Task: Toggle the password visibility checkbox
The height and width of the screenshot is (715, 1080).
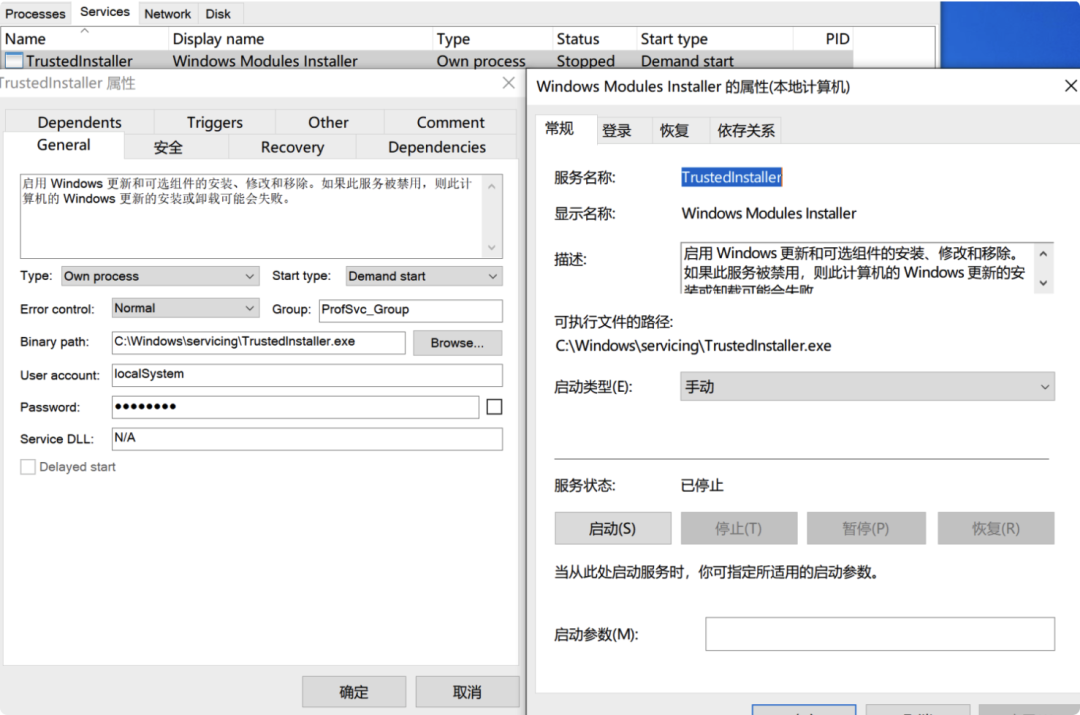Action: [494, 406]
